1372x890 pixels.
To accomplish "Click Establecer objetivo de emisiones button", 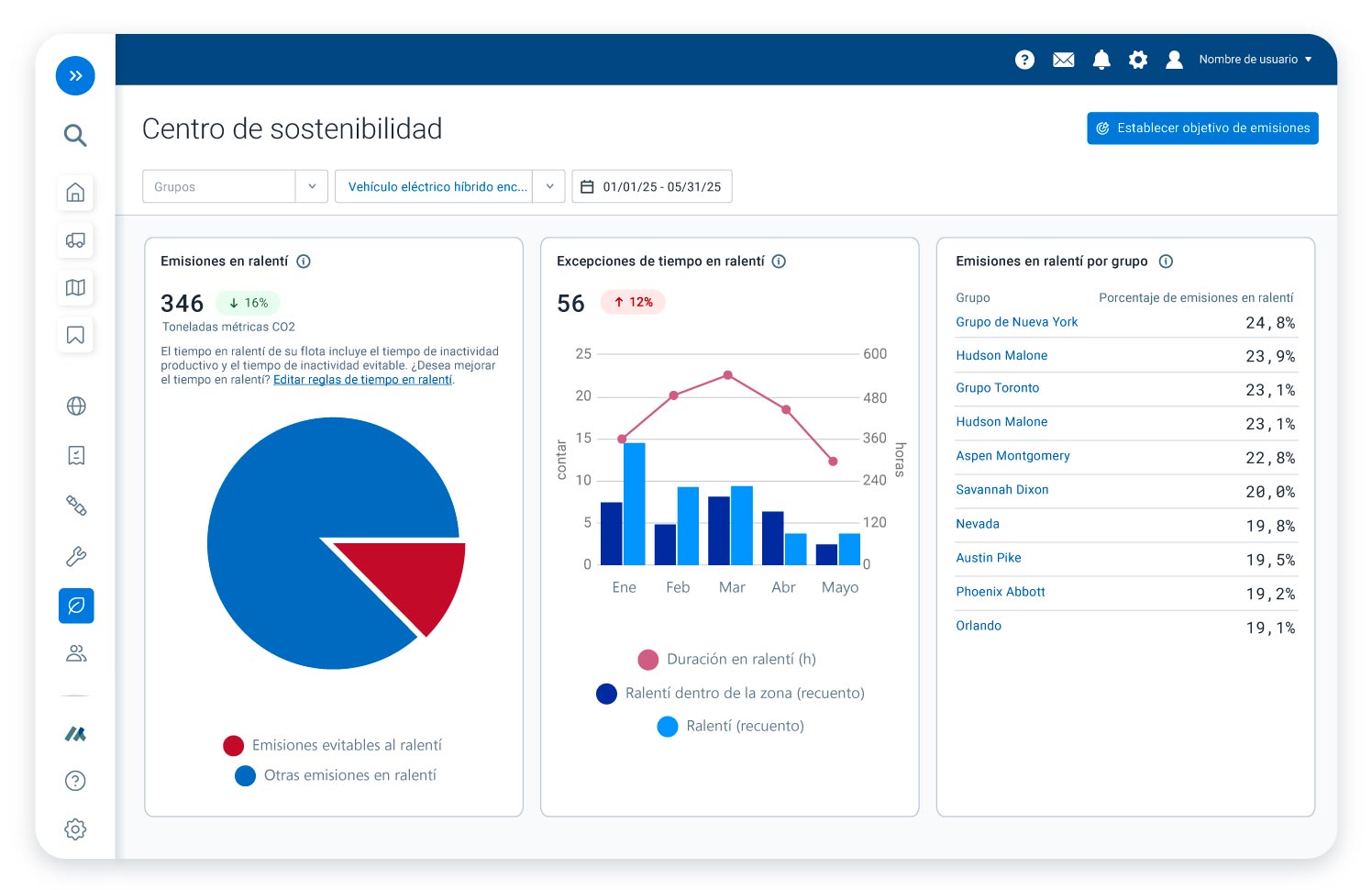I will (1202, 128).
